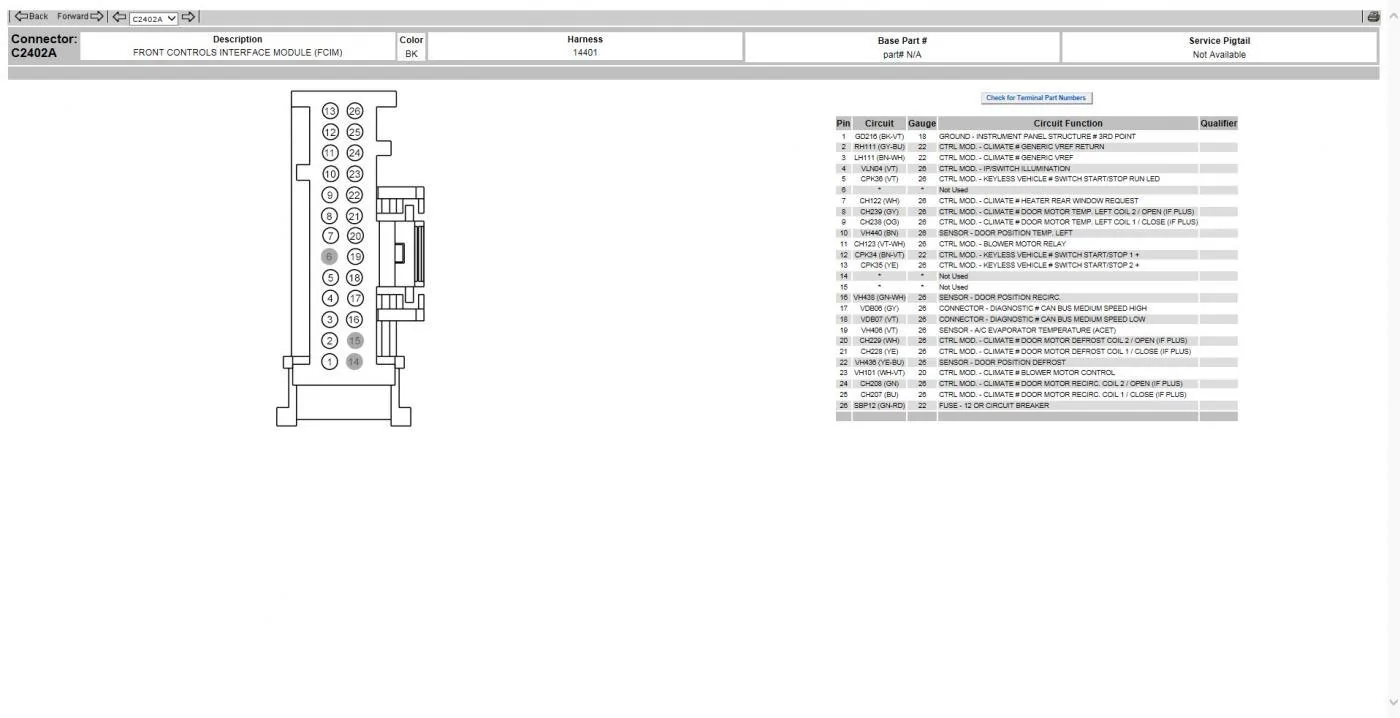Click the Circuit Function column header
Viewport: 1400px width, 718px height.
1068,123
